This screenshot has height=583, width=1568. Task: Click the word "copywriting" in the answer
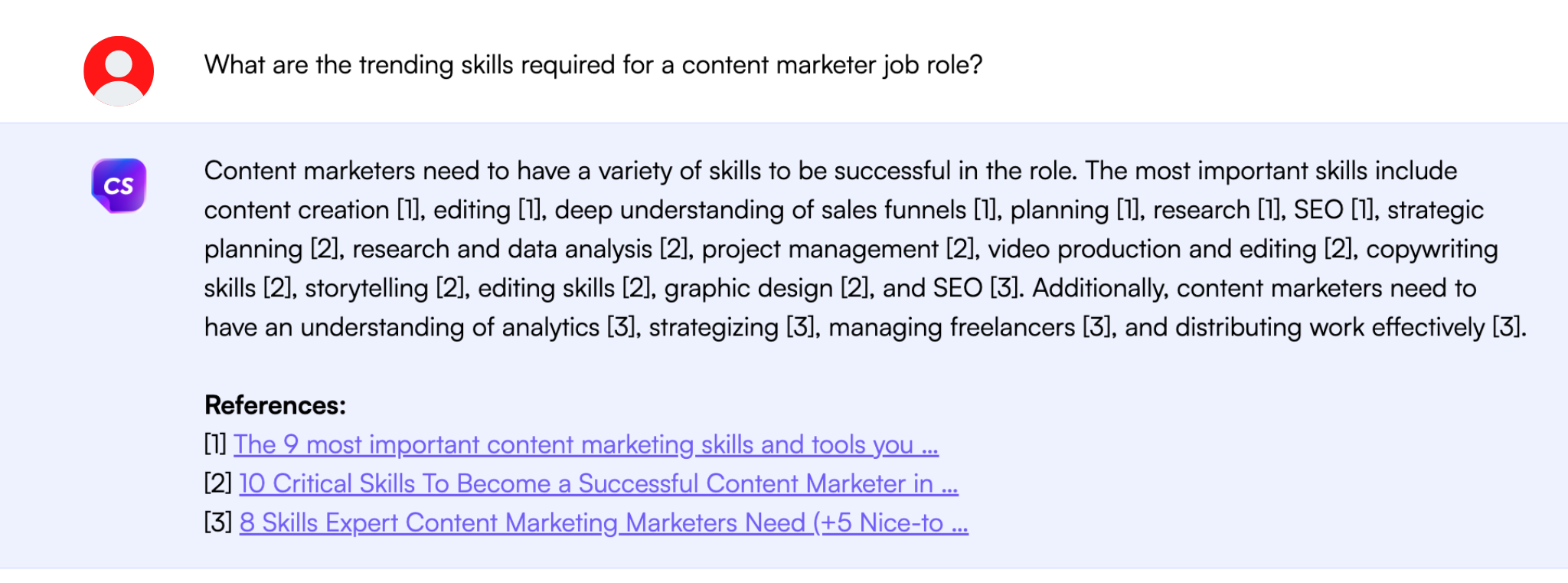click(1432, 249)
